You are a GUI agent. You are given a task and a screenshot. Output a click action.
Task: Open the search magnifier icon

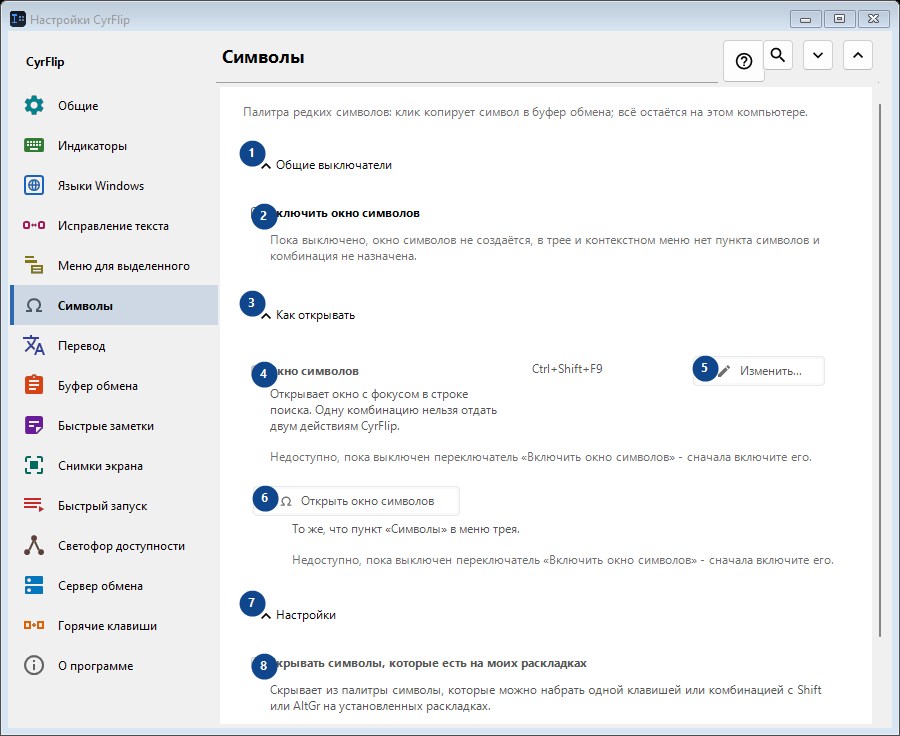(778, 55)
